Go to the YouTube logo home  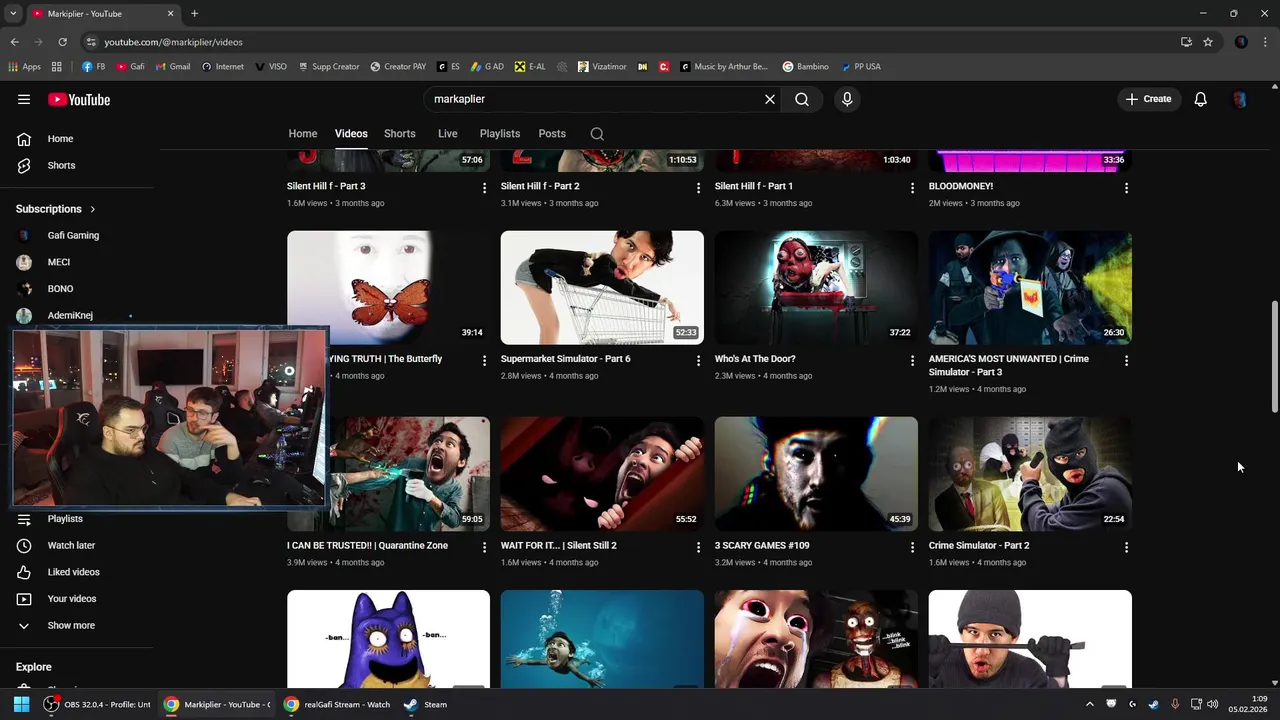[79, 99]
